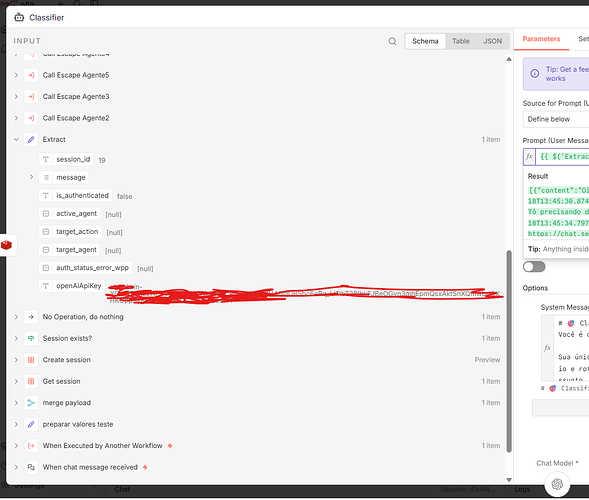Screen dimensions: 589x500
Task: Expand the message field
Action: tap(31, 177)
